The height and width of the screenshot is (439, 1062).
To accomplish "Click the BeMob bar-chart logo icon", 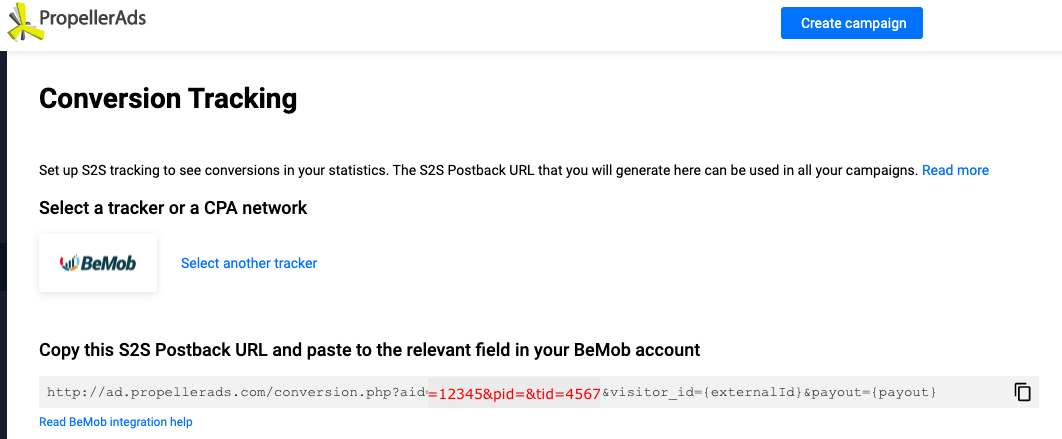I will [70, 263].
